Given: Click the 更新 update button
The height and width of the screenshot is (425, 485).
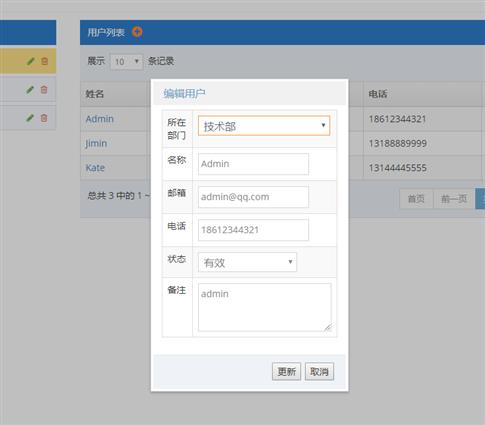Looking at the screenshot, I should (286, 371).
